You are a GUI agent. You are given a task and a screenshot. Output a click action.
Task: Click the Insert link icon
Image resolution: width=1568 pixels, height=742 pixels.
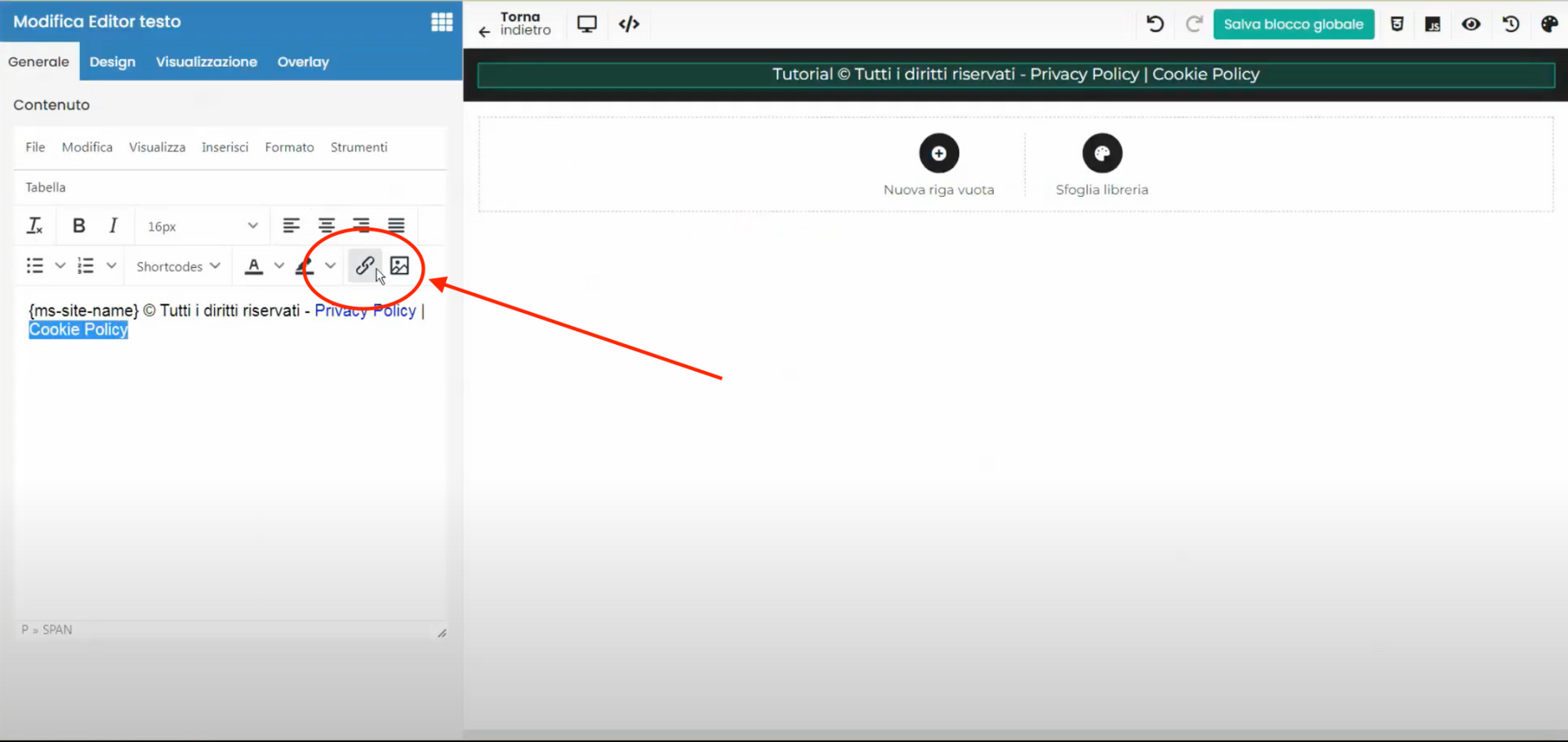pos(365,266)
